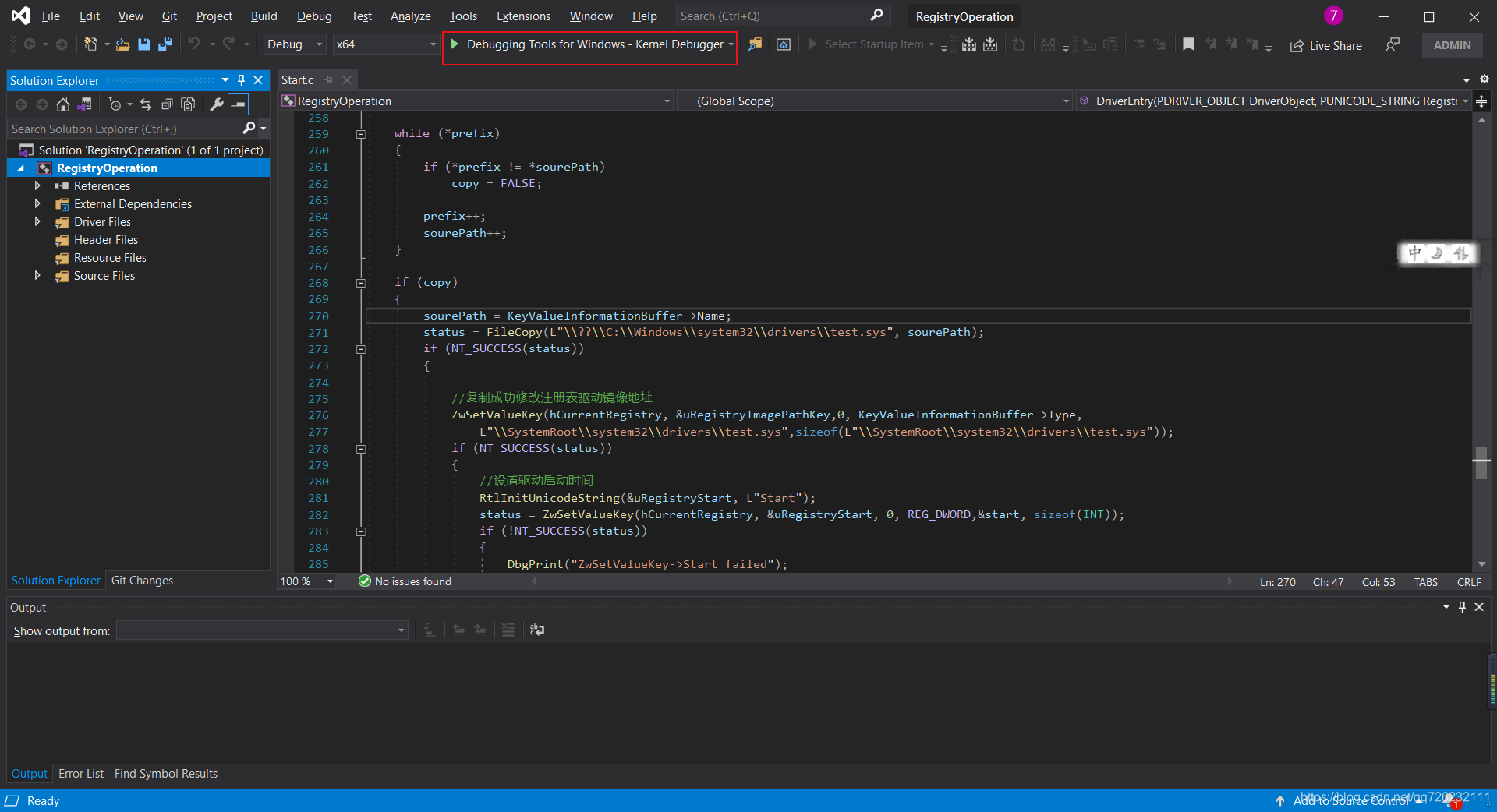The image size is (1497, 812).
Task: Click the Search Solution Explorer input field
Action: point(125,129)
